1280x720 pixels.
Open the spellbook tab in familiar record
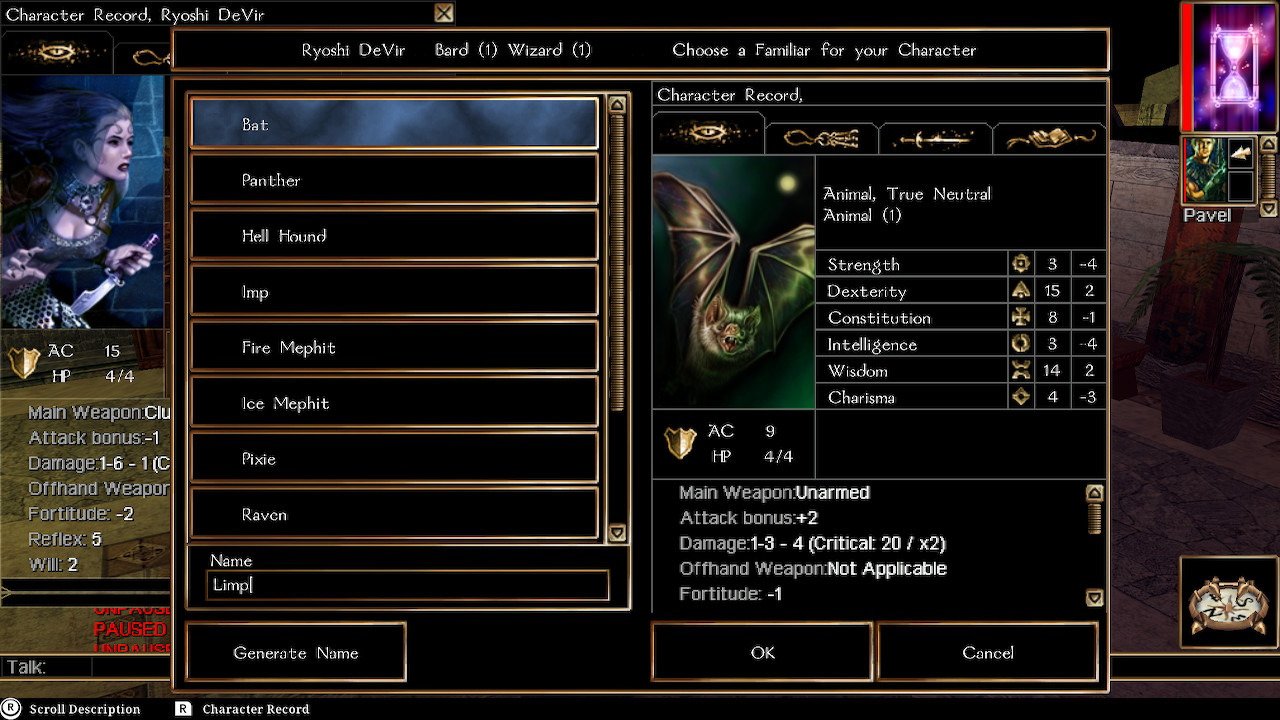(1049, 139)
